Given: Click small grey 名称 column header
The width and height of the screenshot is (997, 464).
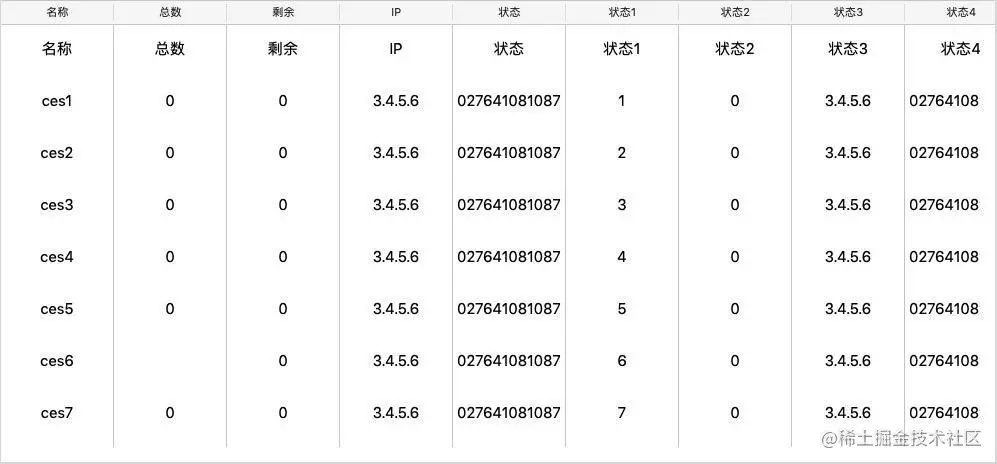Looking at the screenshot, I should point(57,13).
